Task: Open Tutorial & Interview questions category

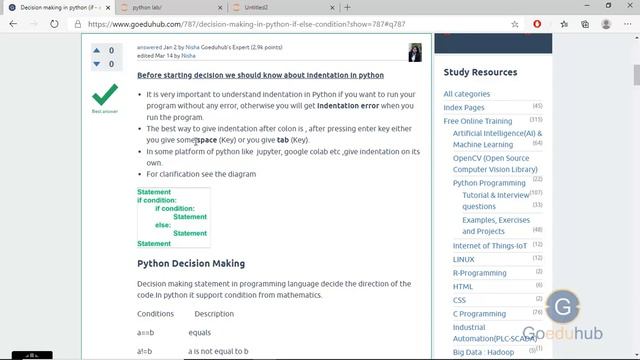Action: click(496, 201)
